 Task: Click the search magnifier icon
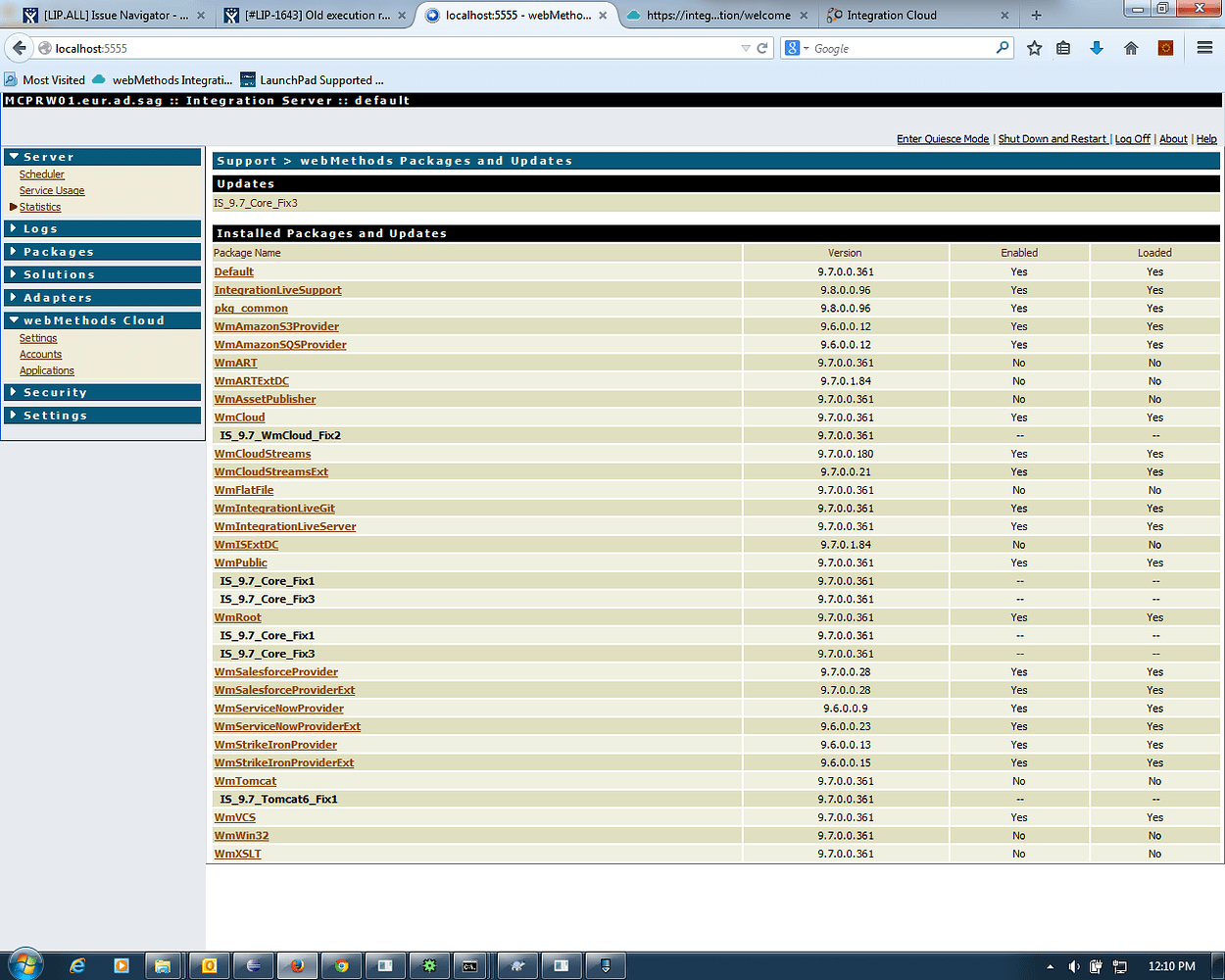(x=1003, y=47)
